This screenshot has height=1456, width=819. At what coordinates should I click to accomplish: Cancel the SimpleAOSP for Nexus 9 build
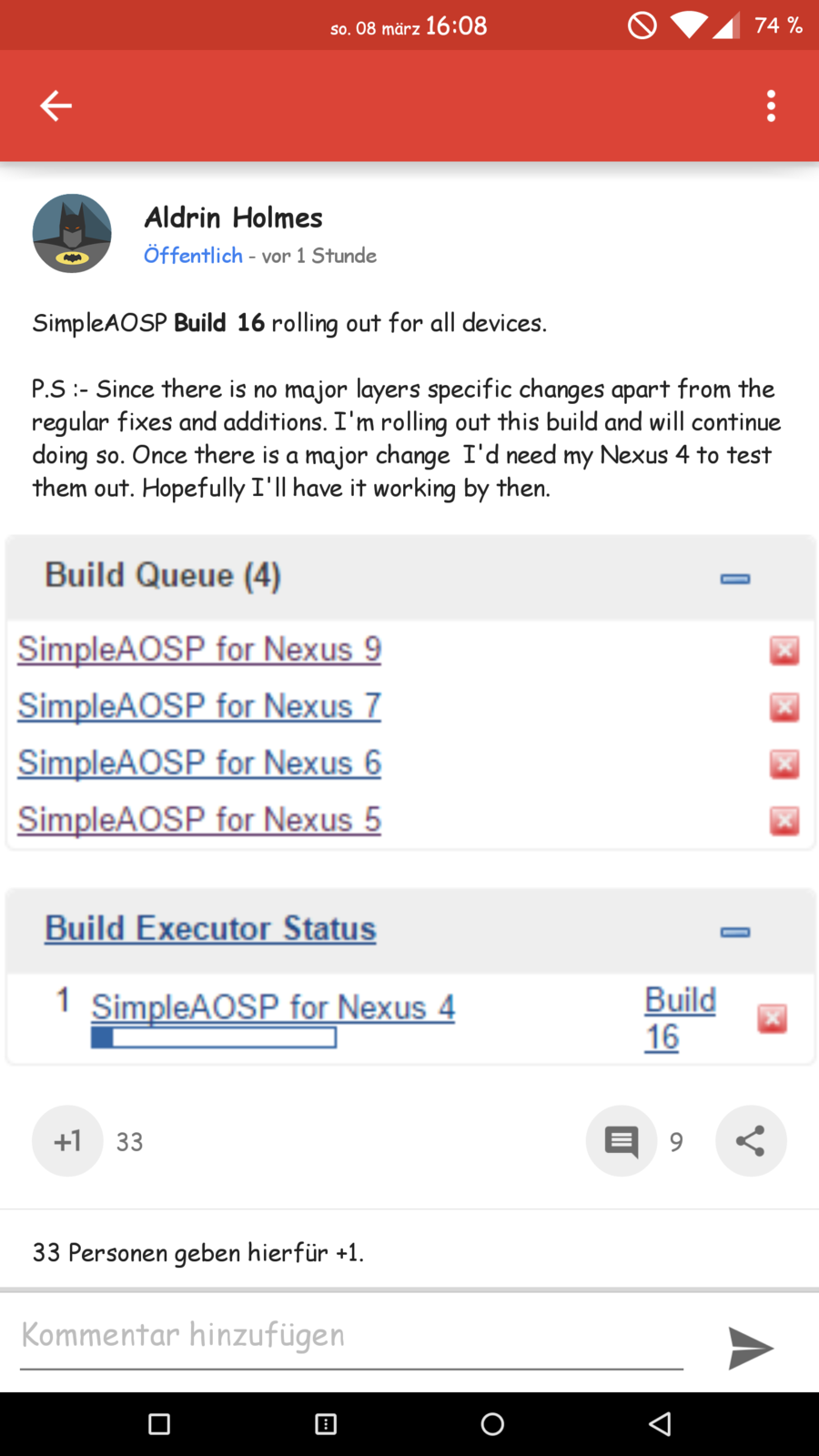point(784,651)
